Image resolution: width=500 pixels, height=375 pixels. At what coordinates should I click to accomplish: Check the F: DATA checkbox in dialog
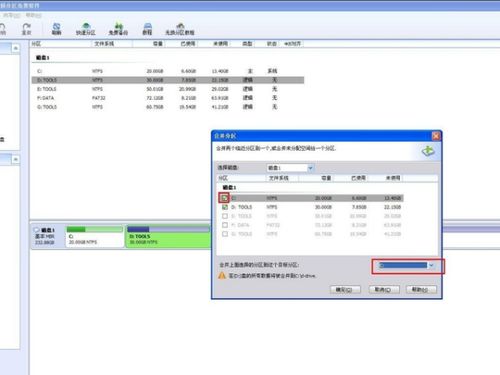[225, 225]
